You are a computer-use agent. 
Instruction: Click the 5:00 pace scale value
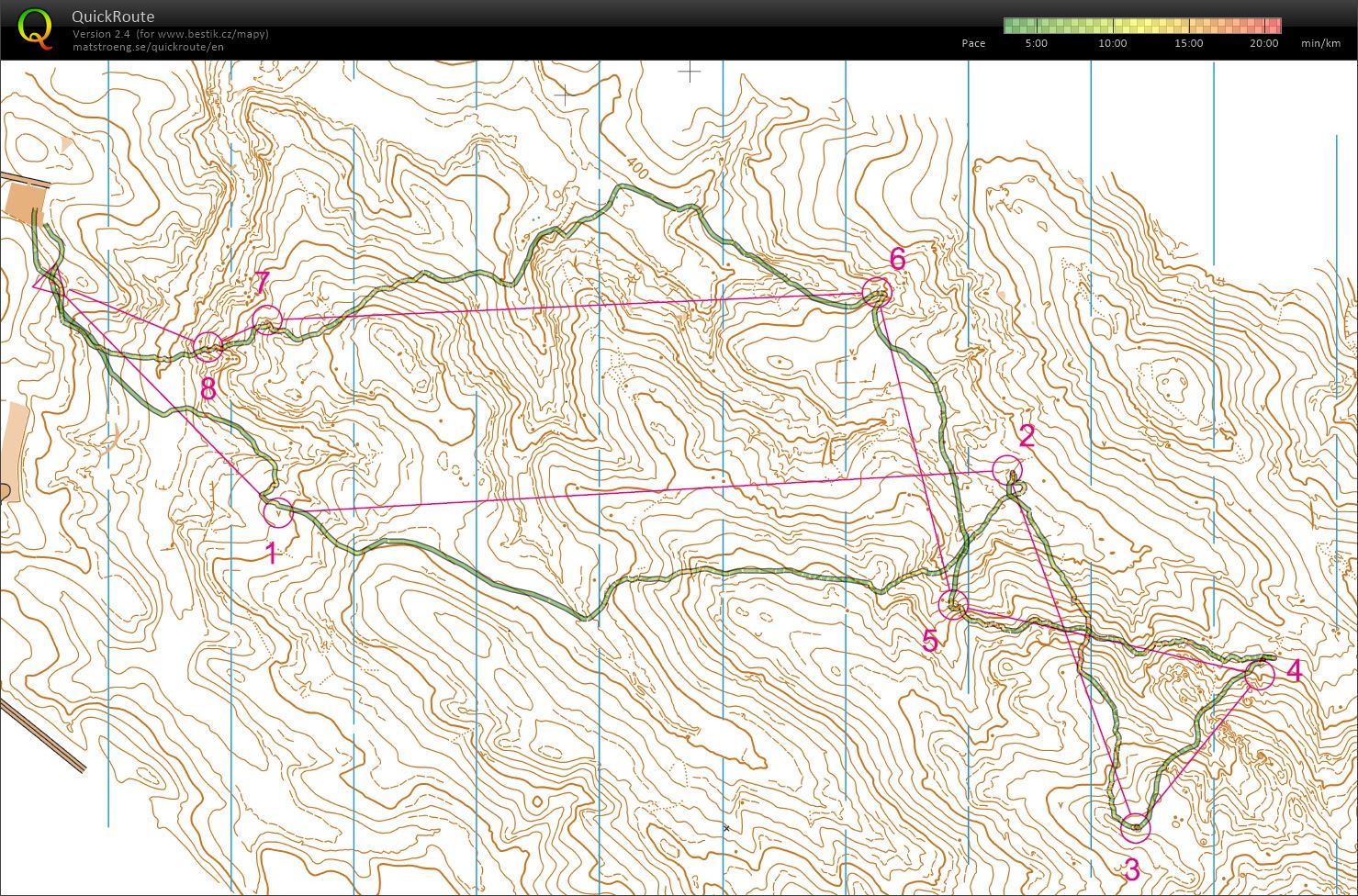point(1036,43)
